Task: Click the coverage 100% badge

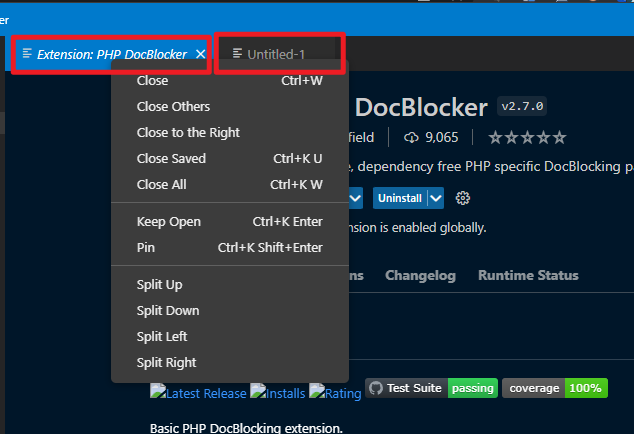Action: [555, 388]
